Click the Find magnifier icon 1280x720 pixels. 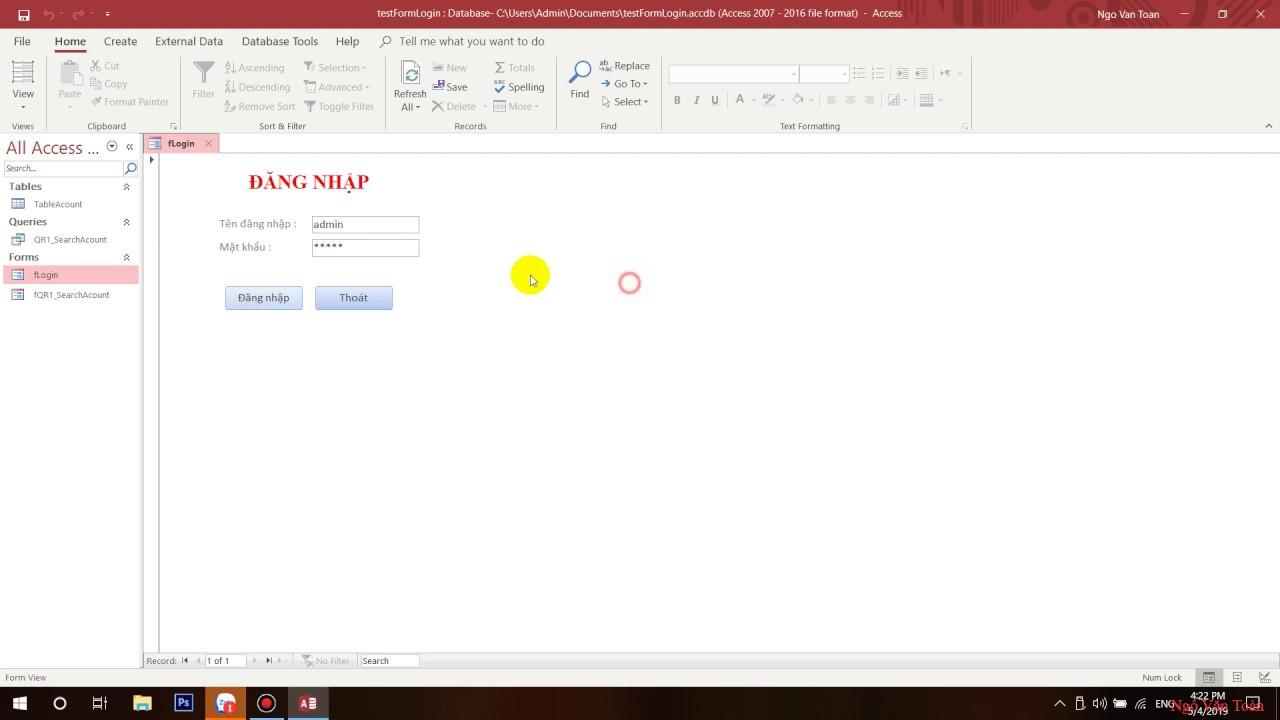(580, 73)
